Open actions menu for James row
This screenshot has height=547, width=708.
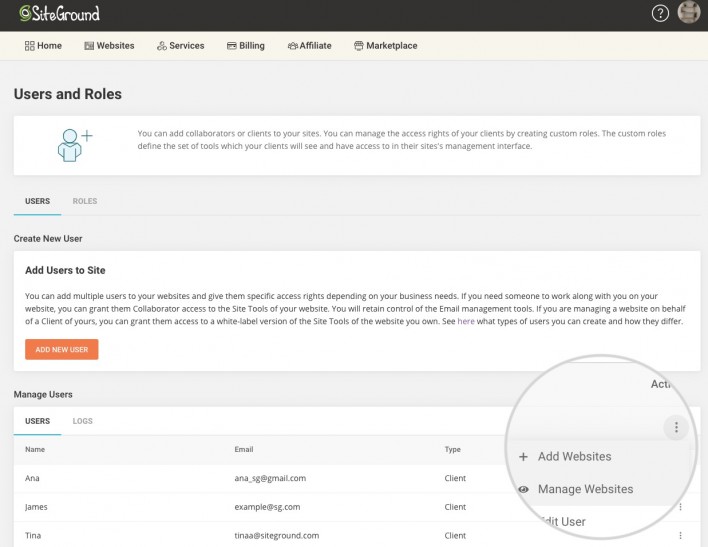[680, 507]
